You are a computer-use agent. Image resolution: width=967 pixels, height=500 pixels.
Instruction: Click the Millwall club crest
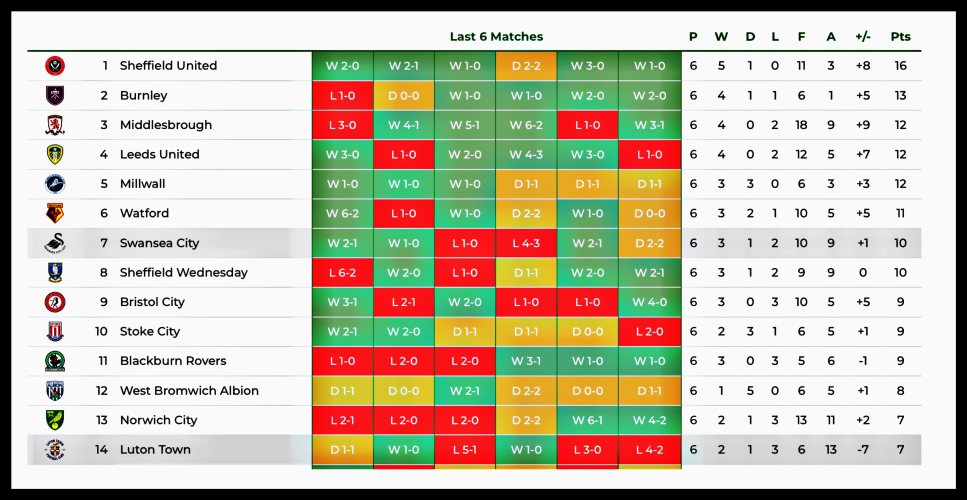[55, 184]
